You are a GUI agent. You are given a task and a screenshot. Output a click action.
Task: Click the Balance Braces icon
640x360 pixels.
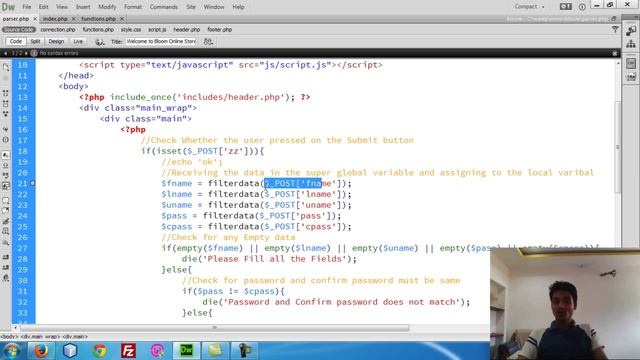tap(6, 140)
